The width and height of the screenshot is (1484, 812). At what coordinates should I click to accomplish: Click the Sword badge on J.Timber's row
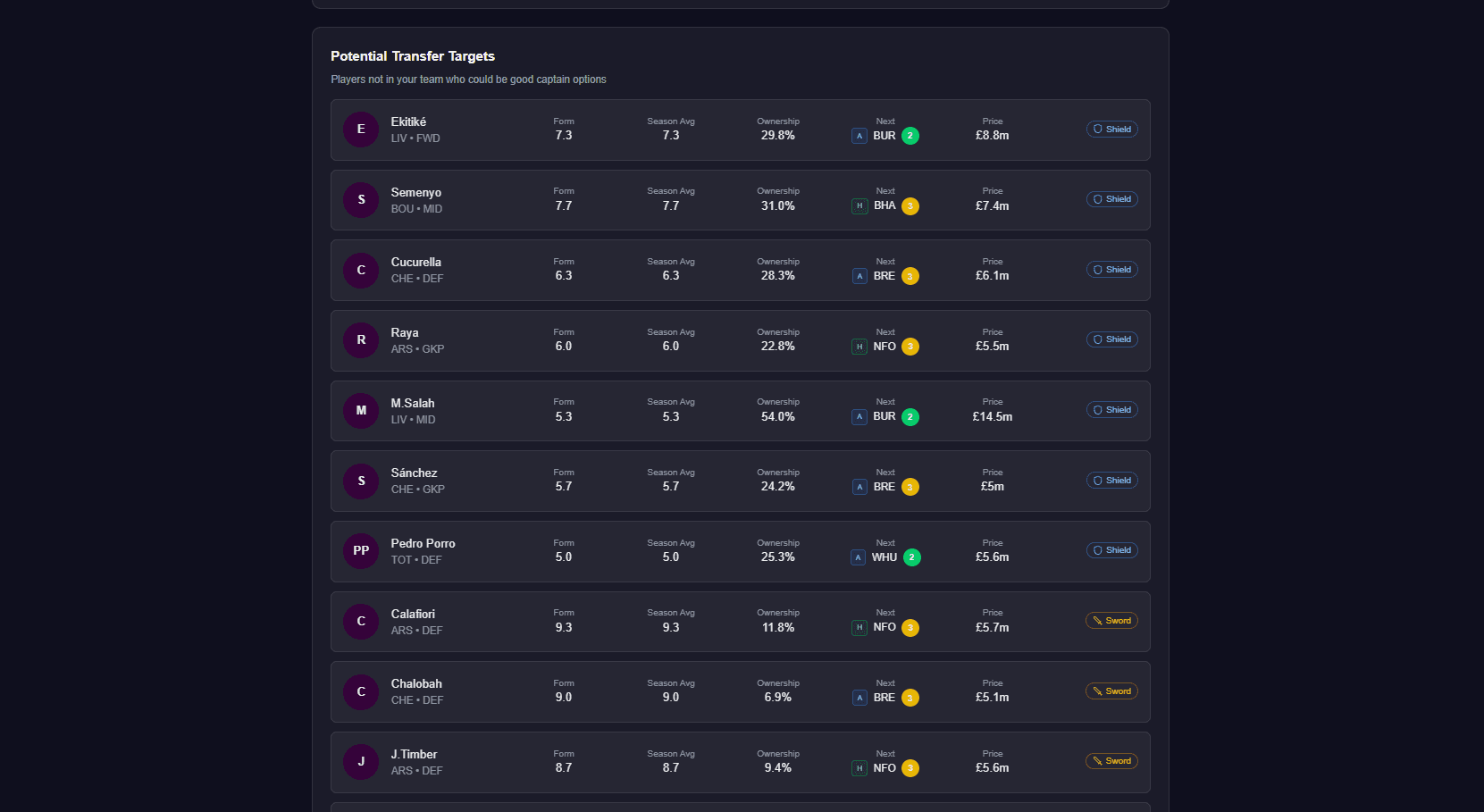click(1111, 761)
